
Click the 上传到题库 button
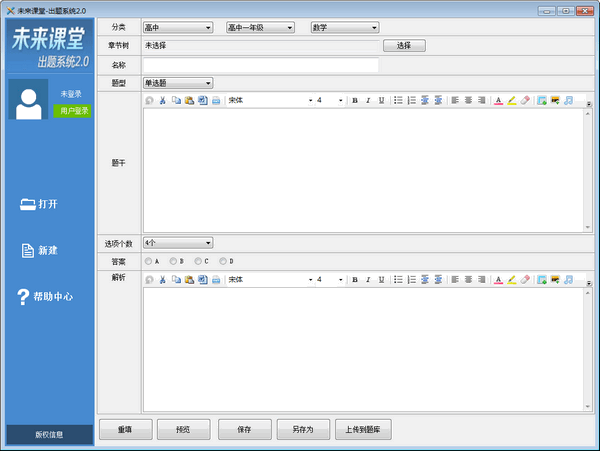click(364, 429)
